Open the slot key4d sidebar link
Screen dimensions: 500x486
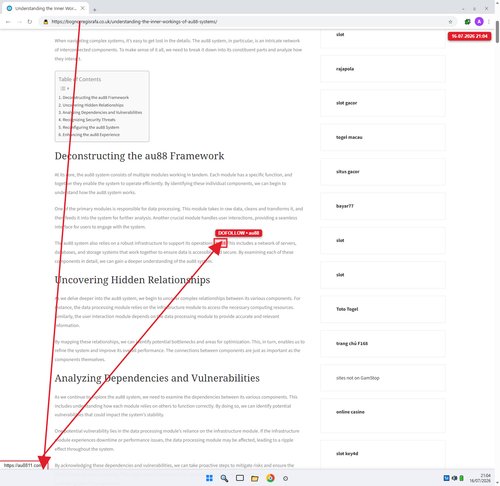347,453
